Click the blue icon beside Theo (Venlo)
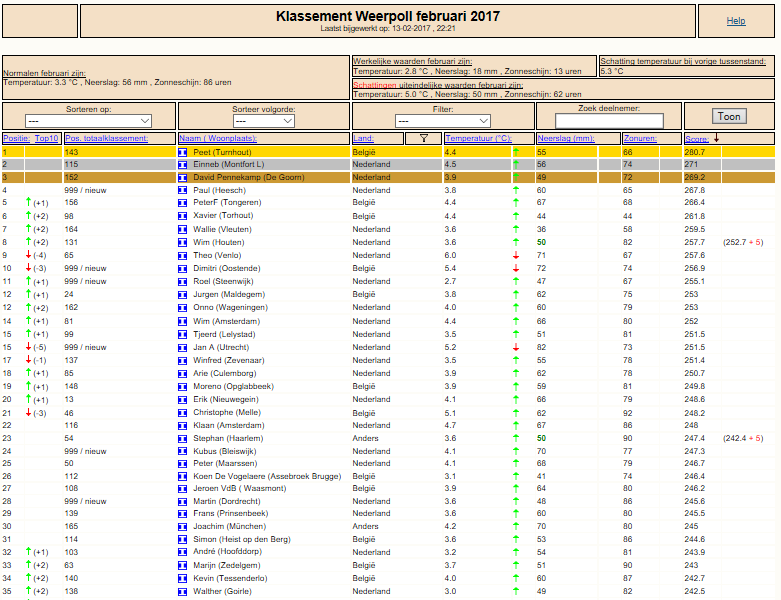The image size is (781, 600). pos(183,255)
